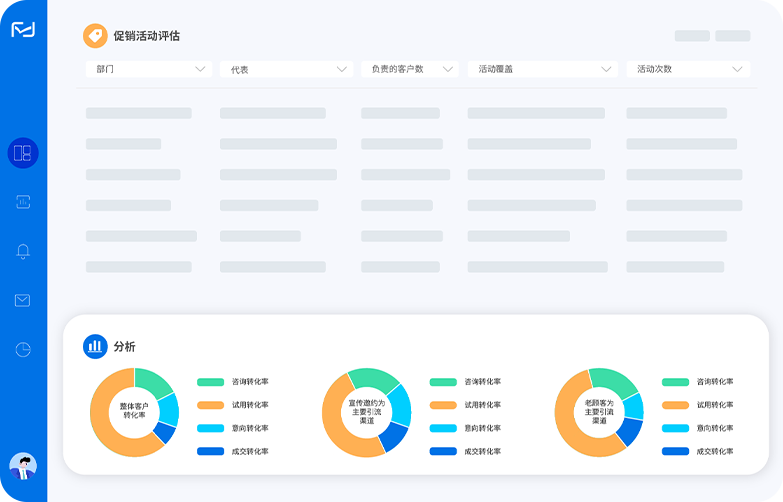Select 咨询转化率 label in the 宣传邀约 chart legend

[x=482, y=382]
